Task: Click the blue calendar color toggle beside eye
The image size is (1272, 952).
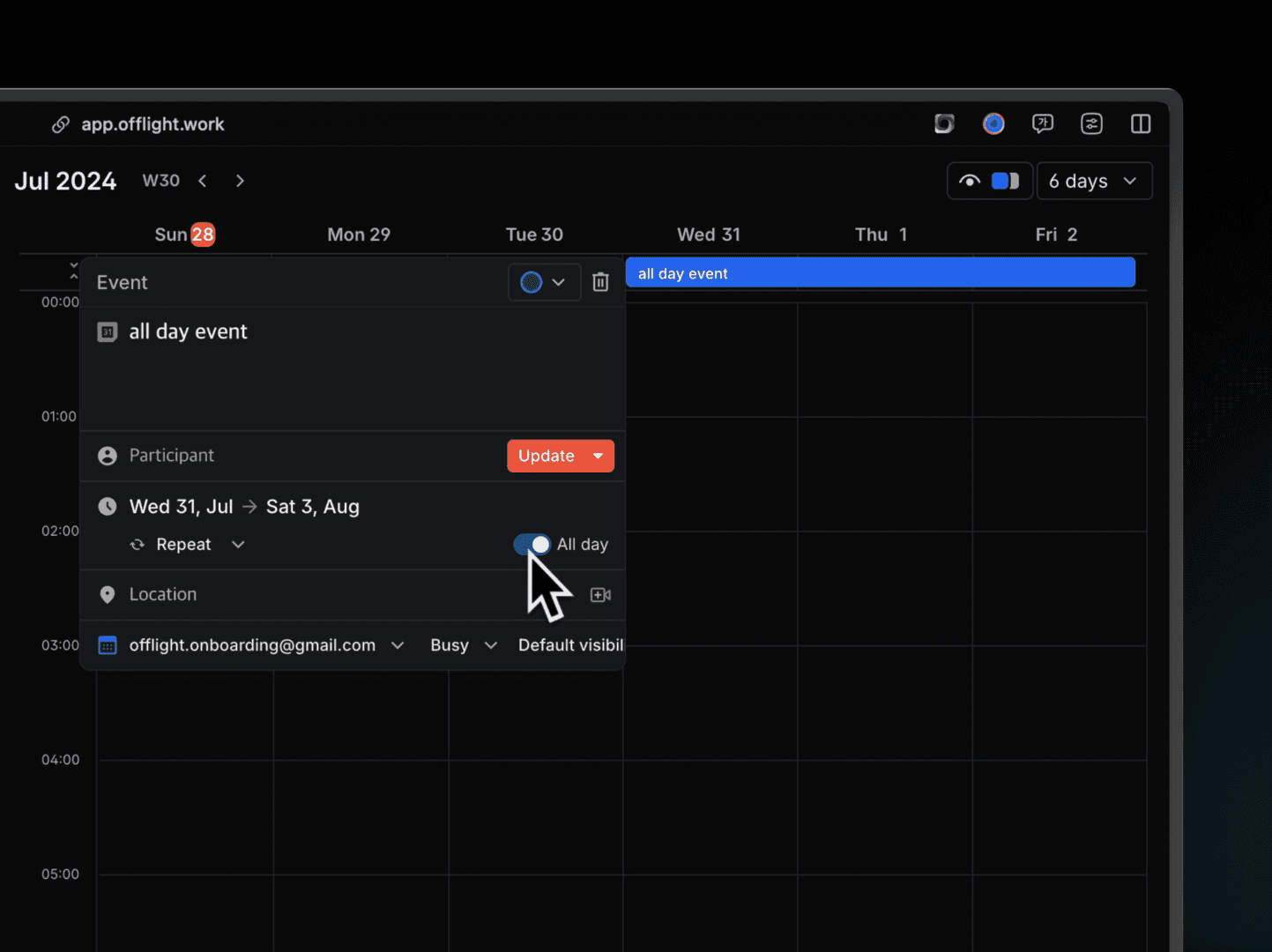Action: pyautogui.click(x=1006, y=181)
